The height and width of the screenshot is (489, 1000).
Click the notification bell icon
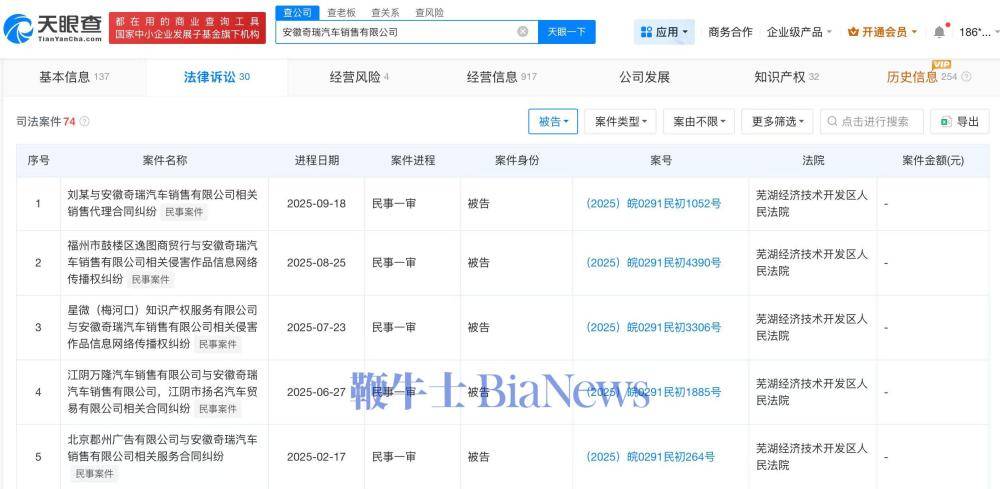point(939,32)
